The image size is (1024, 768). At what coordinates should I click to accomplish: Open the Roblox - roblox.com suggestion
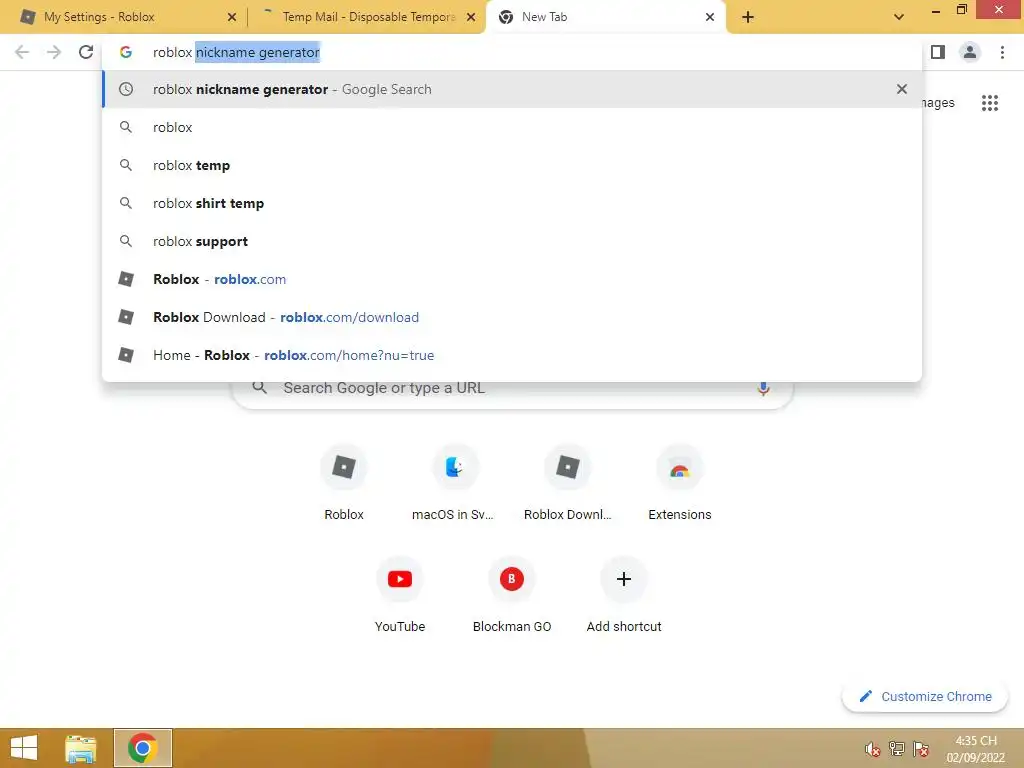coord(512,279)
